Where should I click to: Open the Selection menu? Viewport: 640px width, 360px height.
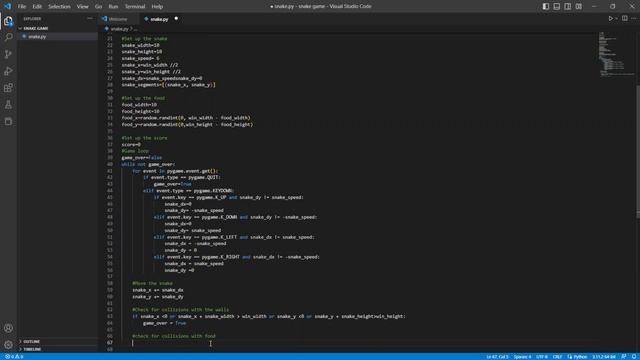[59, 7]
